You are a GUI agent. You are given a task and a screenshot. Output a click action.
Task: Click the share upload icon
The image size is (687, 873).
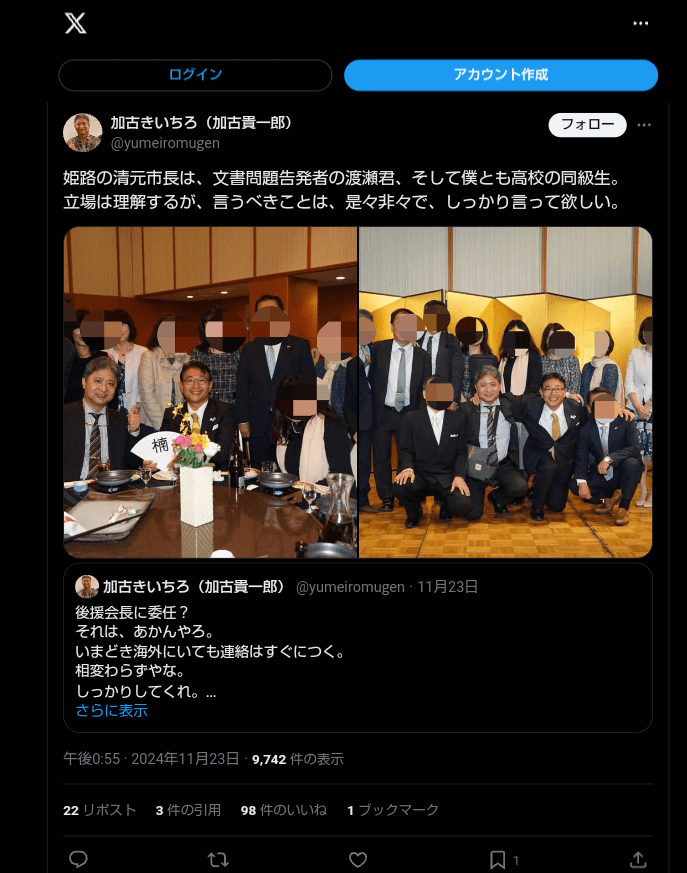638,860
